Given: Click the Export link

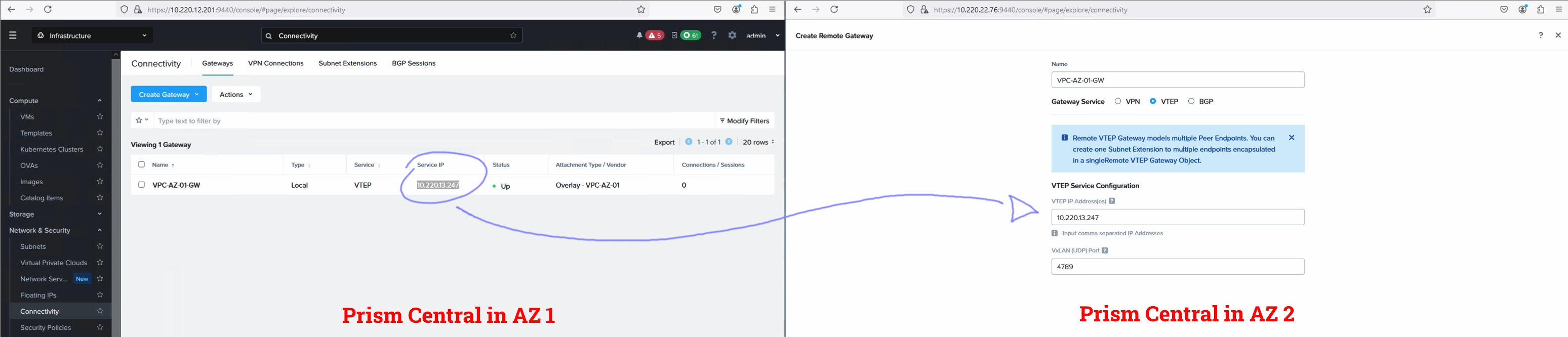Looking at the screenshot, I should (x=664, y=142).
